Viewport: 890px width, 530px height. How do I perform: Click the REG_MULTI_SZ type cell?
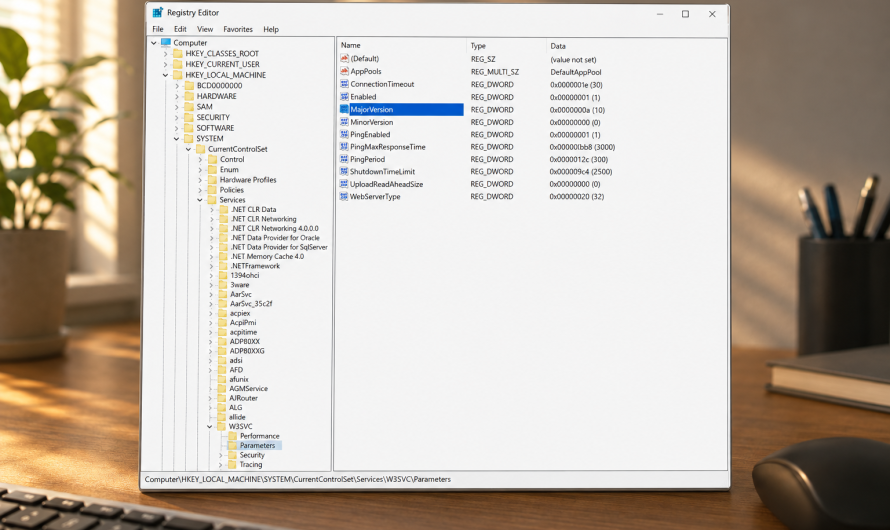click(x=495, y=72)
